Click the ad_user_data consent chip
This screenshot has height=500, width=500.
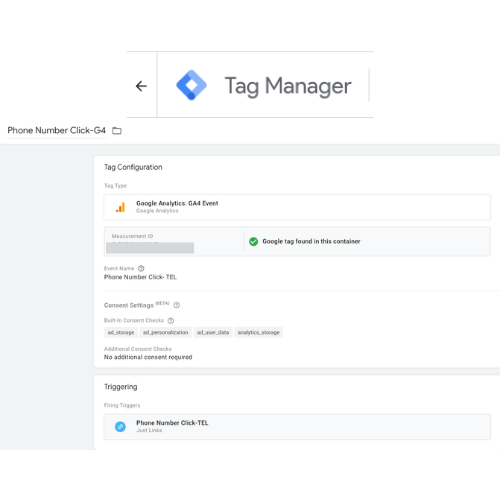(213, 332)
